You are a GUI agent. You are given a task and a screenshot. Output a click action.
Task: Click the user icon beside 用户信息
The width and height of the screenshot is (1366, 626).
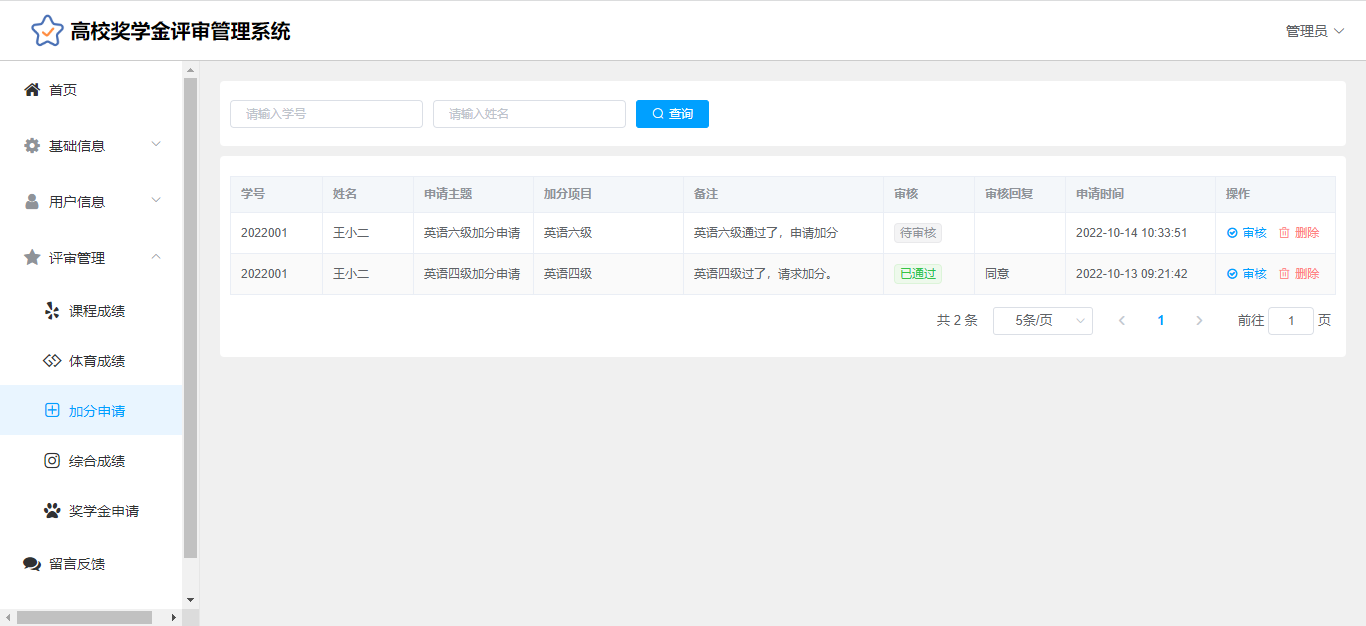tap(32, 202)
